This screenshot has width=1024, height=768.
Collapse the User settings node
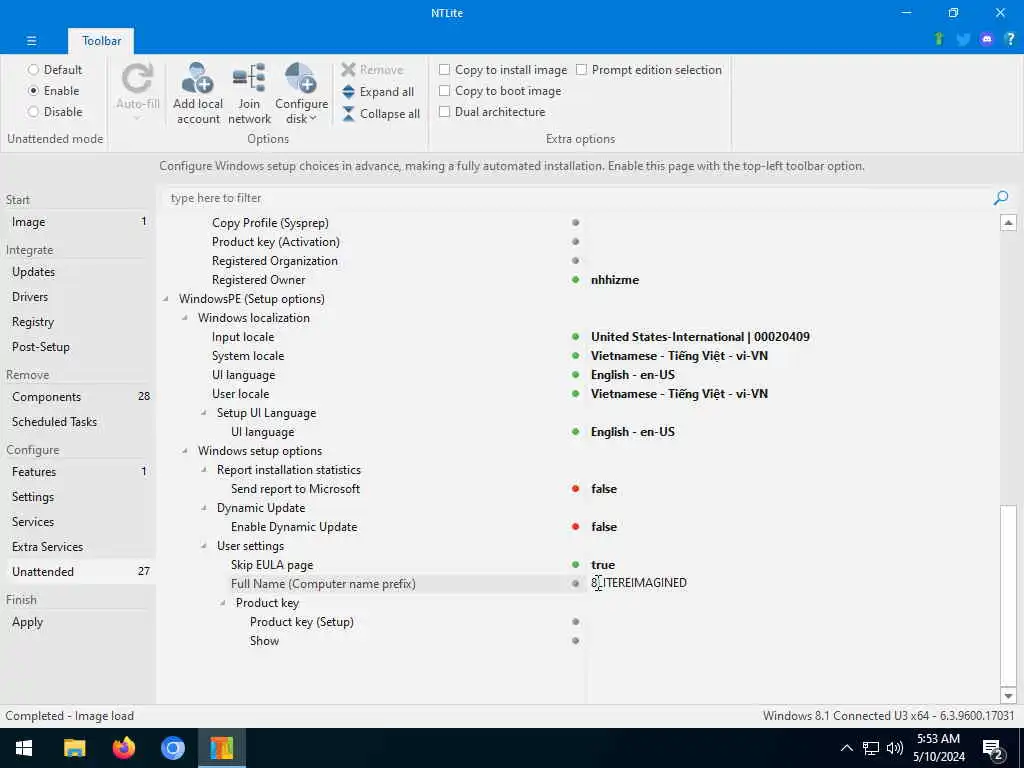204,546
